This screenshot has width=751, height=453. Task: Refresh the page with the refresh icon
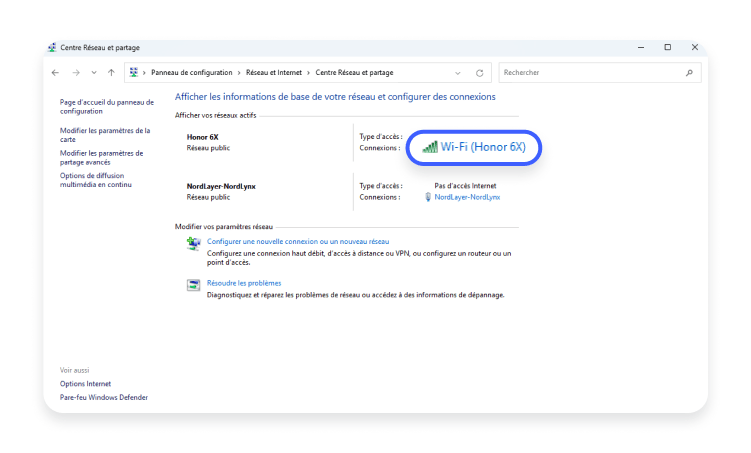point(479,73)
